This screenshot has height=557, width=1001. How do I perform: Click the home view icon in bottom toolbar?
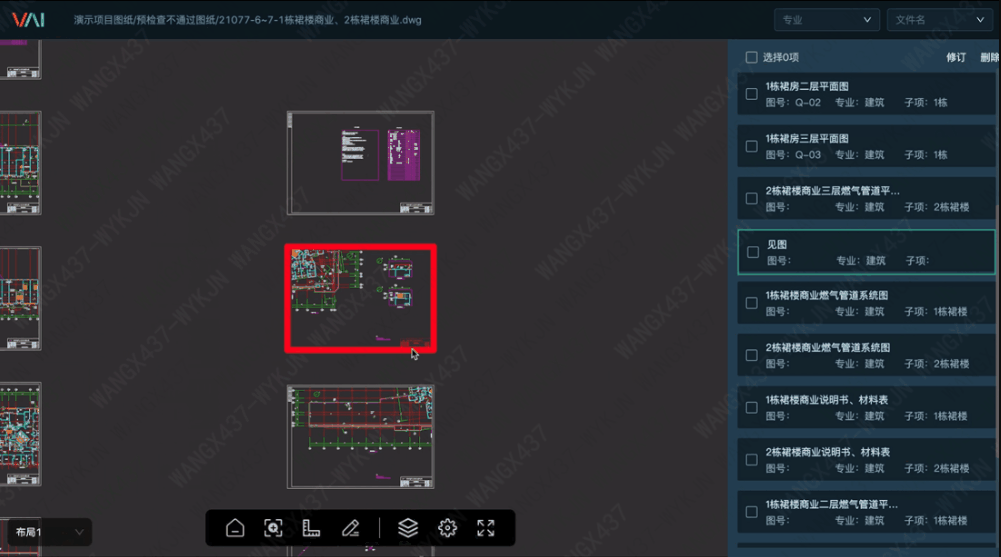[235, 528]
